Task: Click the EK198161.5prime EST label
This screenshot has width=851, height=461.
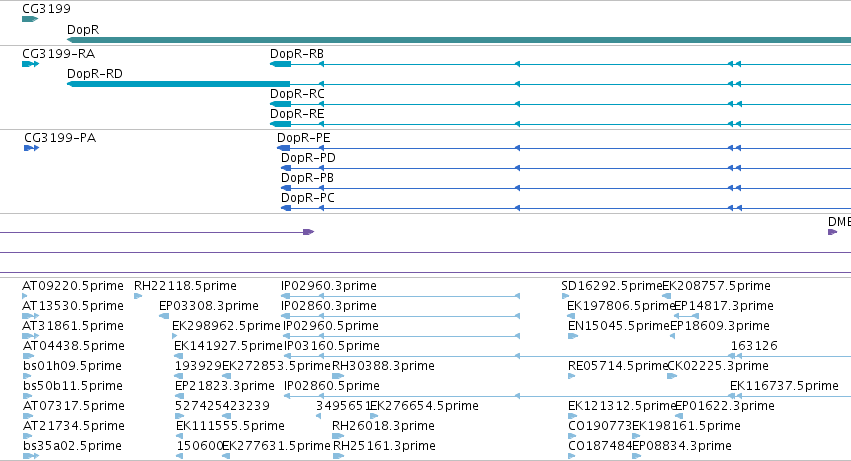Action: 687,427
